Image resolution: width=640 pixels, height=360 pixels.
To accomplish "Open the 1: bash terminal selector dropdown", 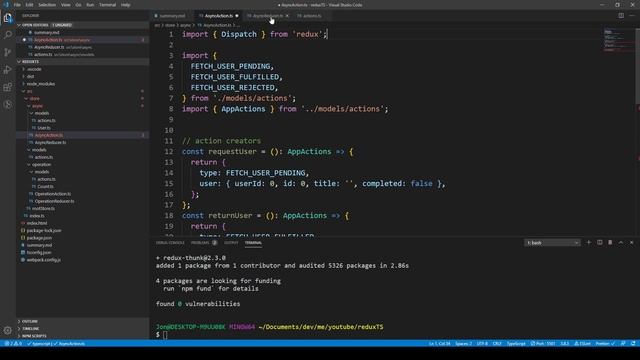I will pyautogui.click(x=552, y=243).
